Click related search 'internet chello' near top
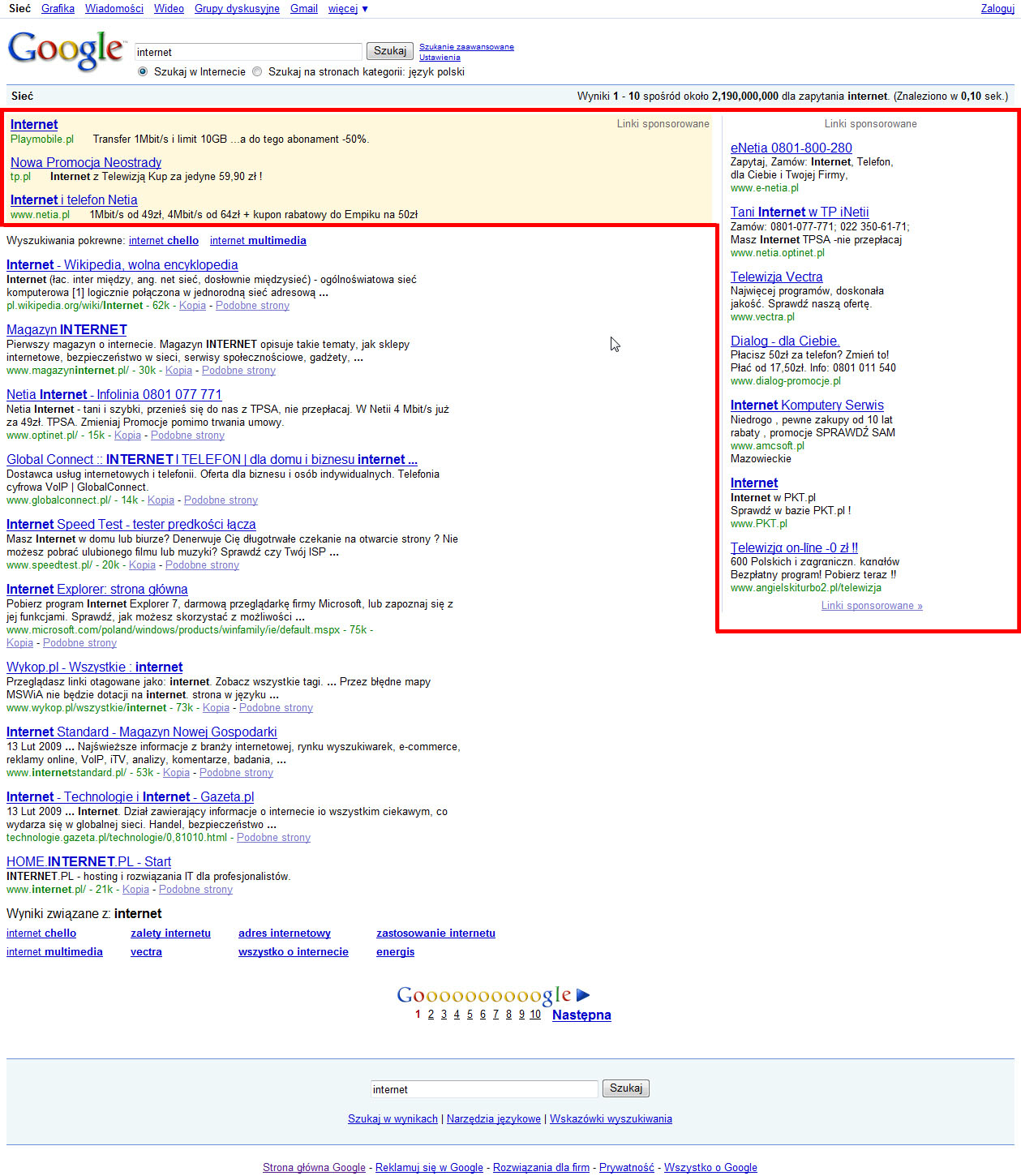This screenshot has height=1176, width=1021. (x=164, y=240)
